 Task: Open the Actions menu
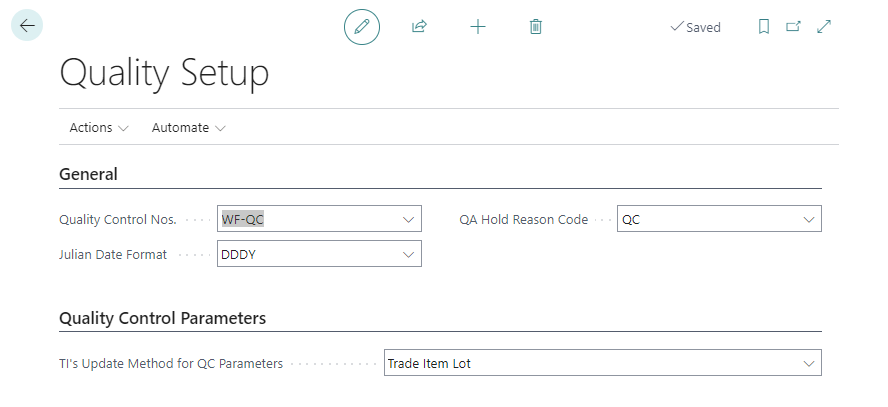pos(98,128)
